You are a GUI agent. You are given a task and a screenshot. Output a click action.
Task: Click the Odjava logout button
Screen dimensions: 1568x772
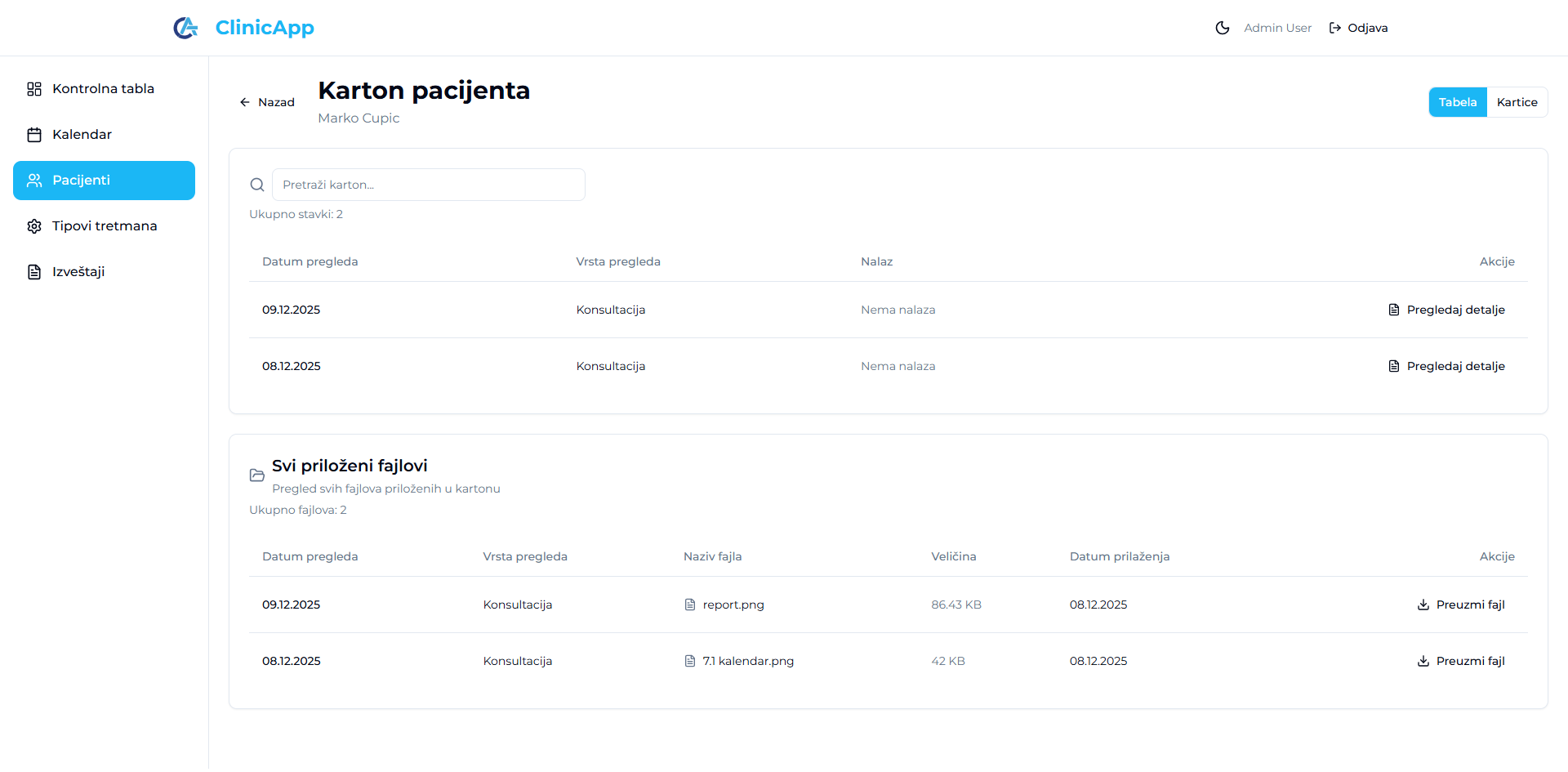point(1358,28)
